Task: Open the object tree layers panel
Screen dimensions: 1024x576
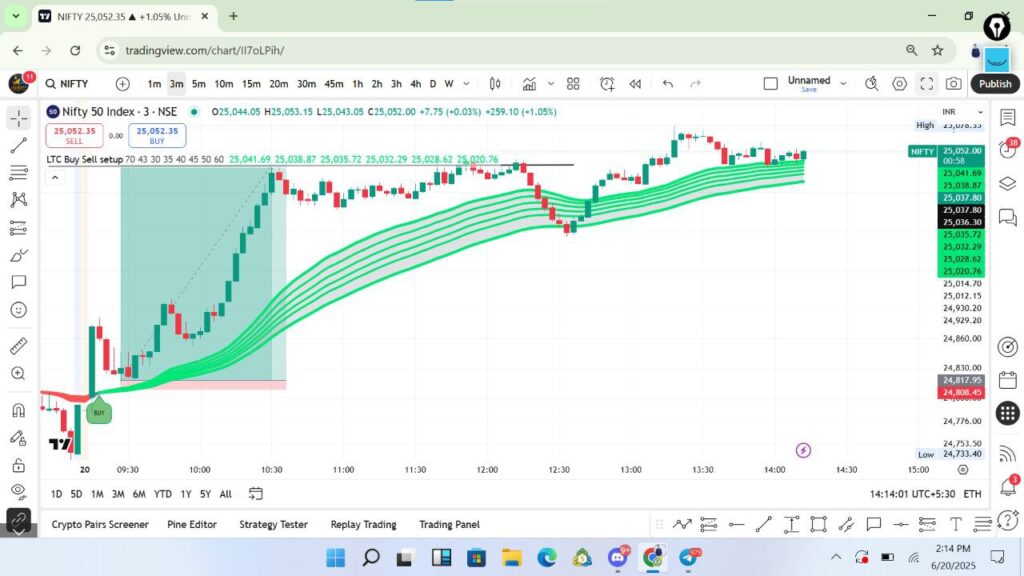Action: click(1008, 184)
